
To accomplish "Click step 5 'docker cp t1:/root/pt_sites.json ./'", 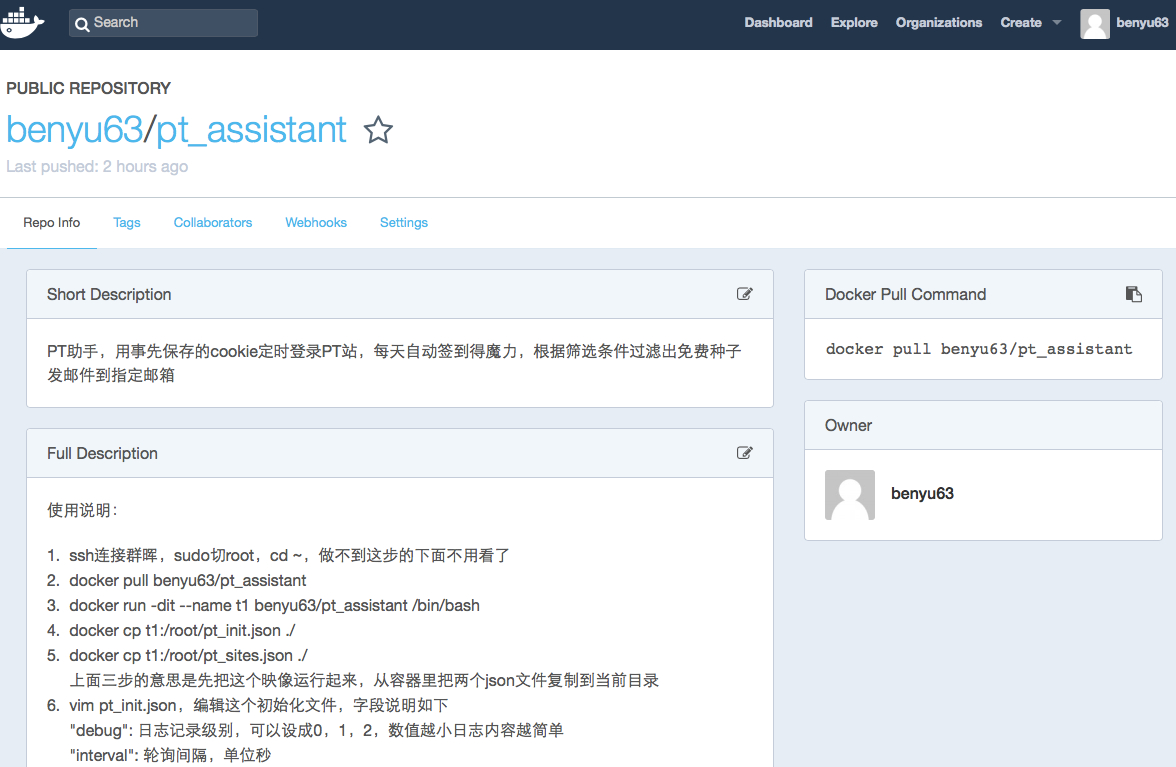I will point(188,655).
